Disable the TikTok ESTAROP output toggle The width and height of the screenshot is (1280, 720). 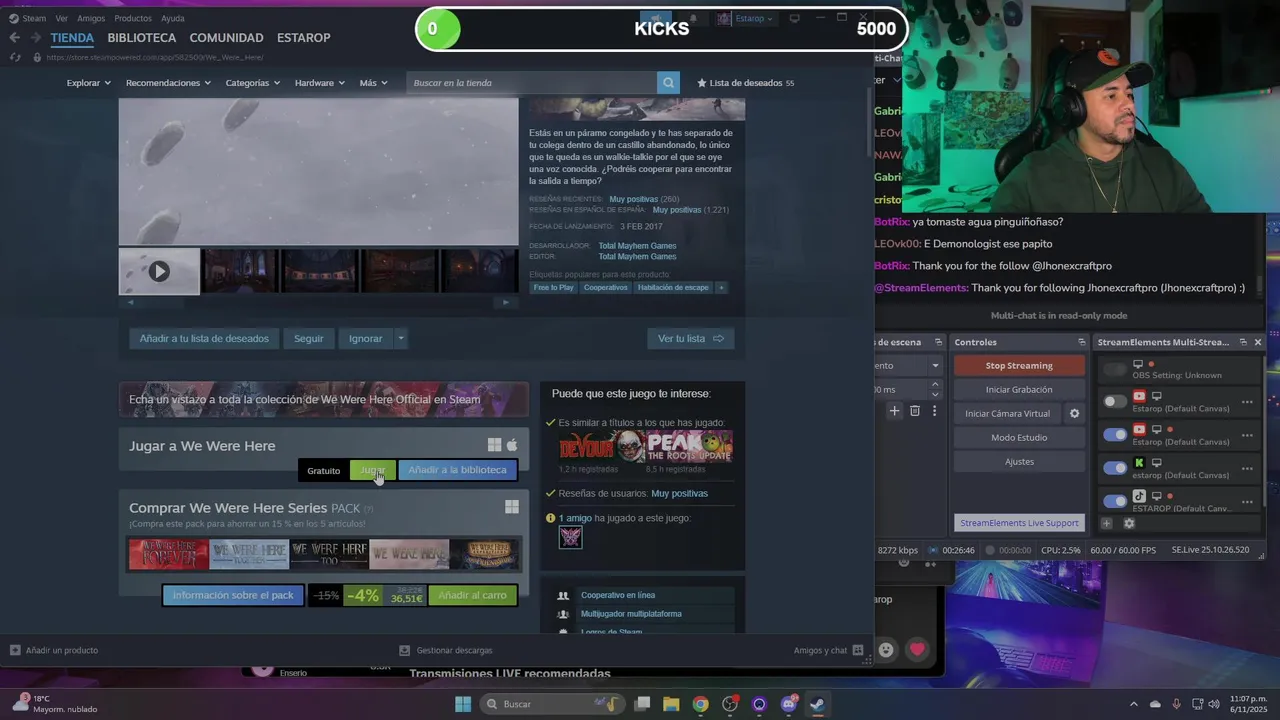[x=1114, y=501]
